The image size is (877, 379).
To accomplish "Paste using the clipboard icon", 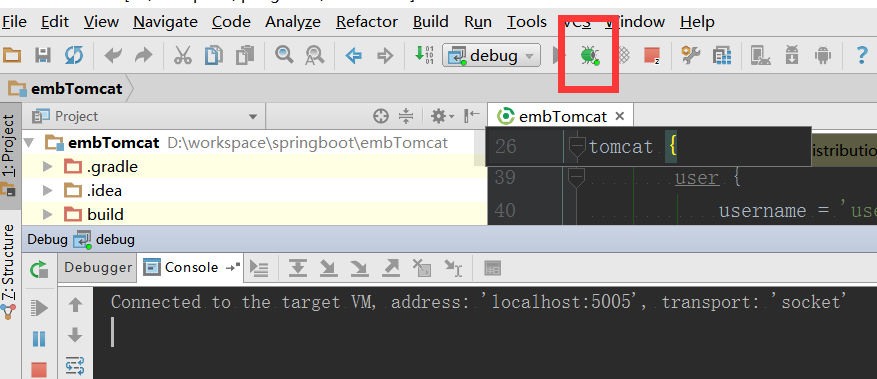I will coord(245,55).
